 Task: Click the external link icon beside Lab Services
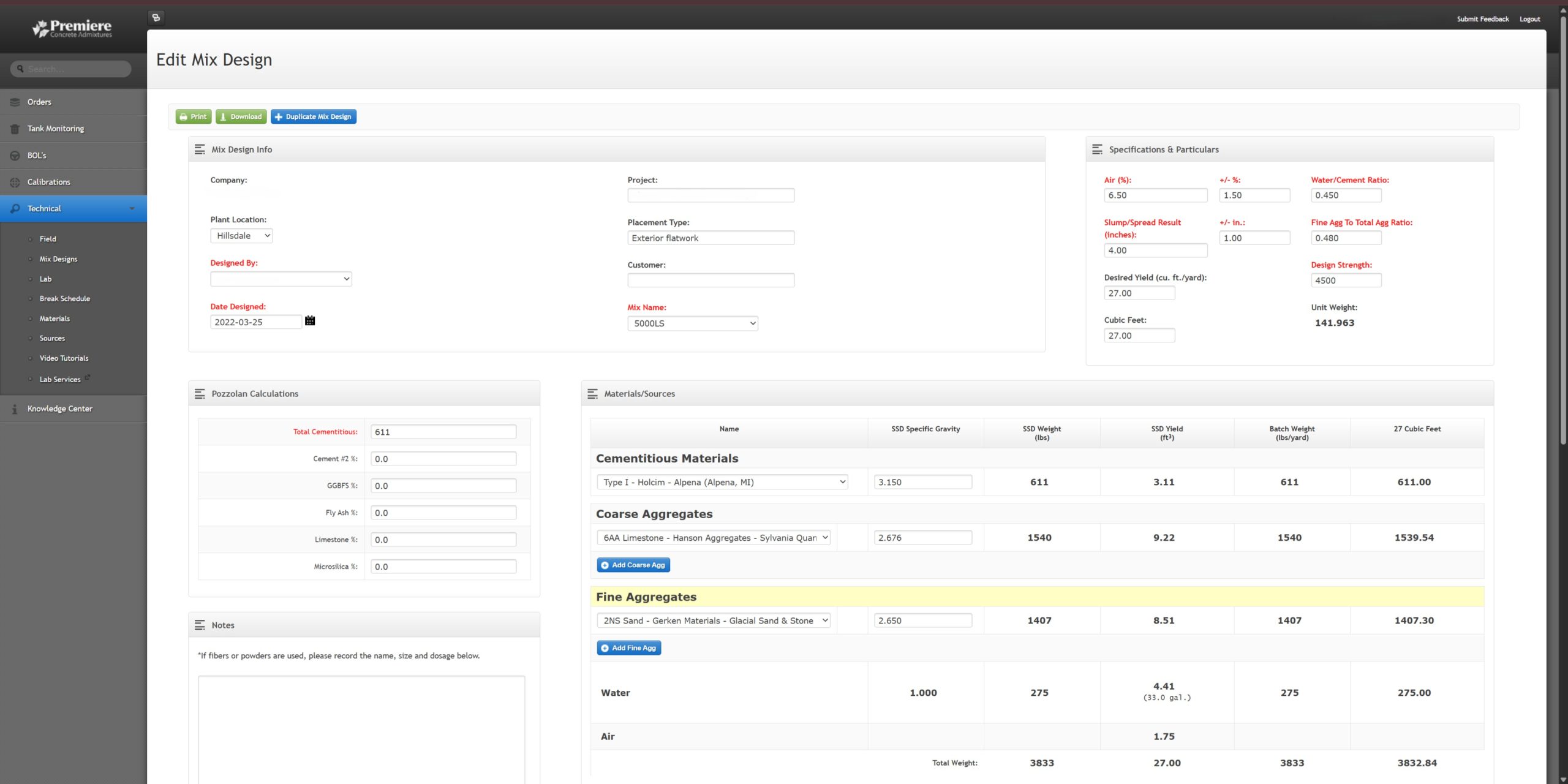(x=88, y=377)
